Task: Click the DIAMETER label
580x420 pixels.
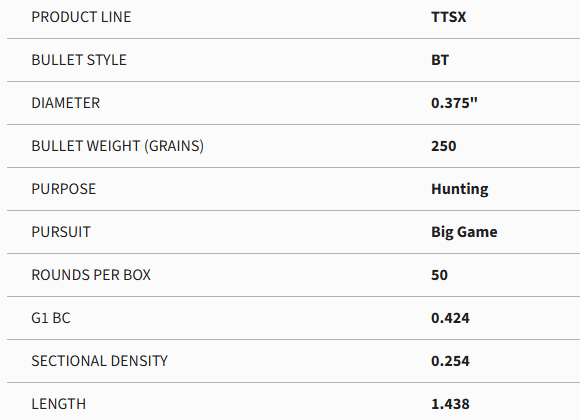Action: 65,103
